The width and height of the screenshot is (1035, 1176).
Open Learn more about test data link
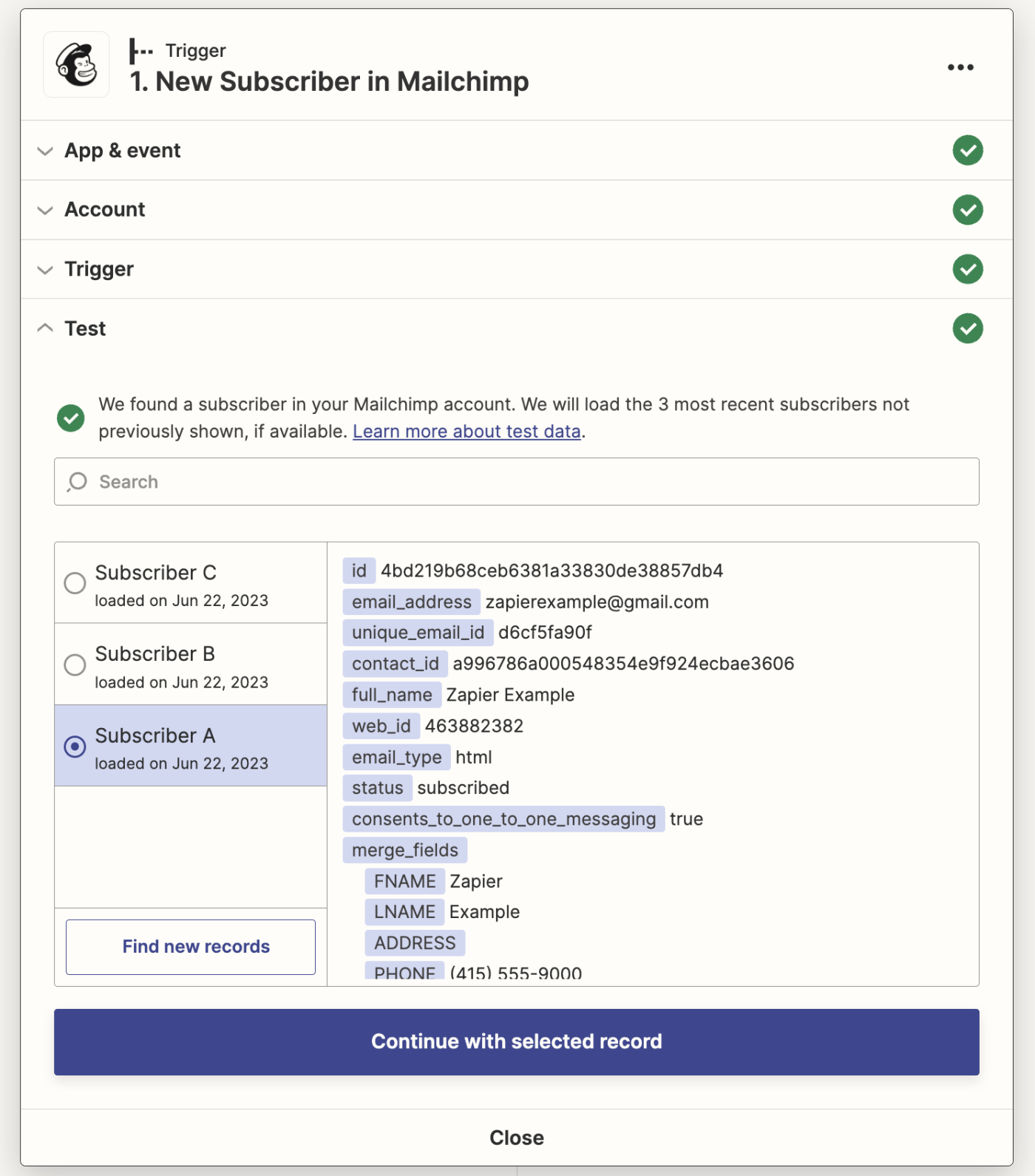[x=466, y=432]
